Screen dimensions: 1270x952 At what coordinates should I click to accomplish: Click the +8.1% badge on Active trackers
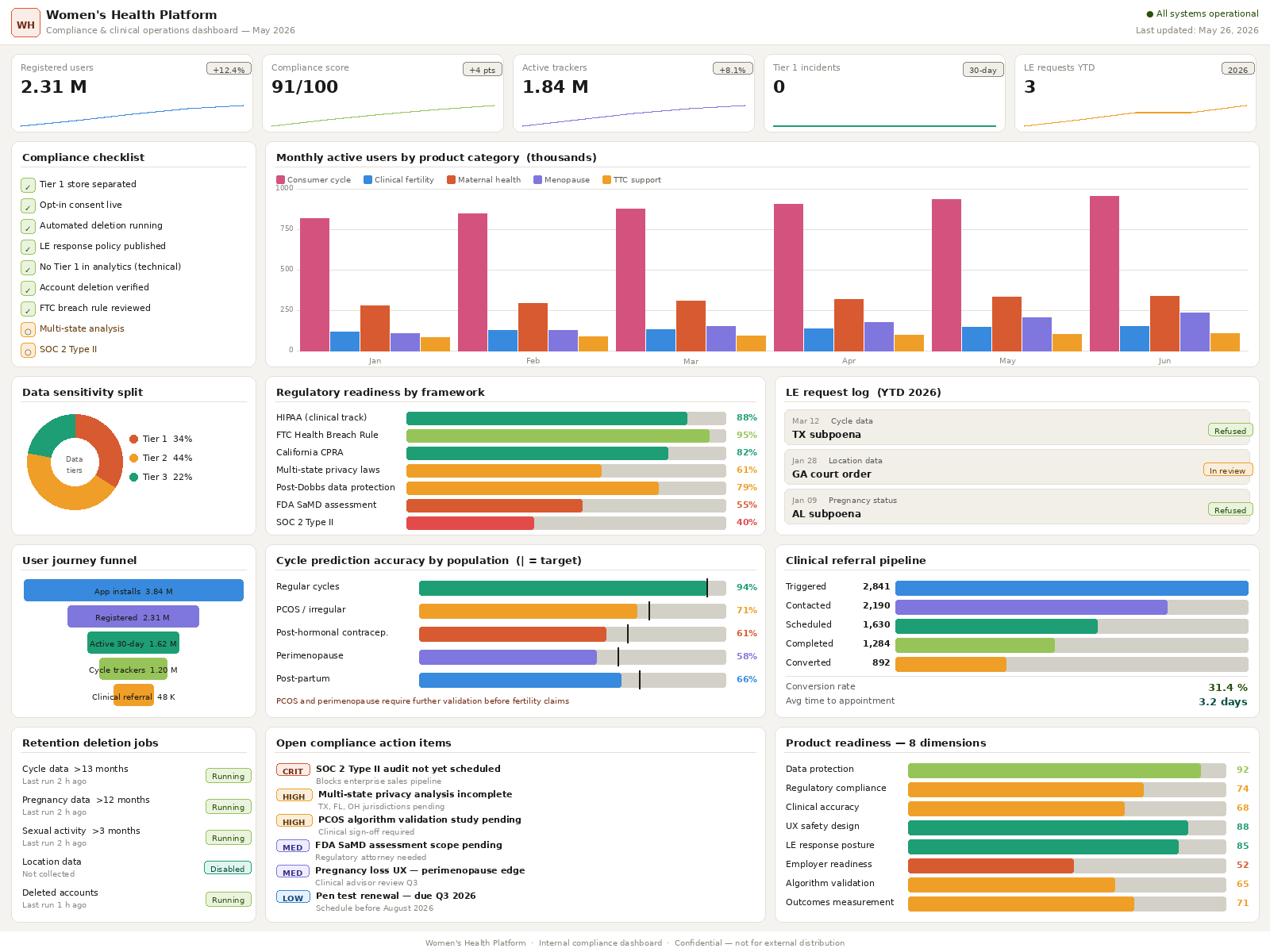click(x=733, y=69)
